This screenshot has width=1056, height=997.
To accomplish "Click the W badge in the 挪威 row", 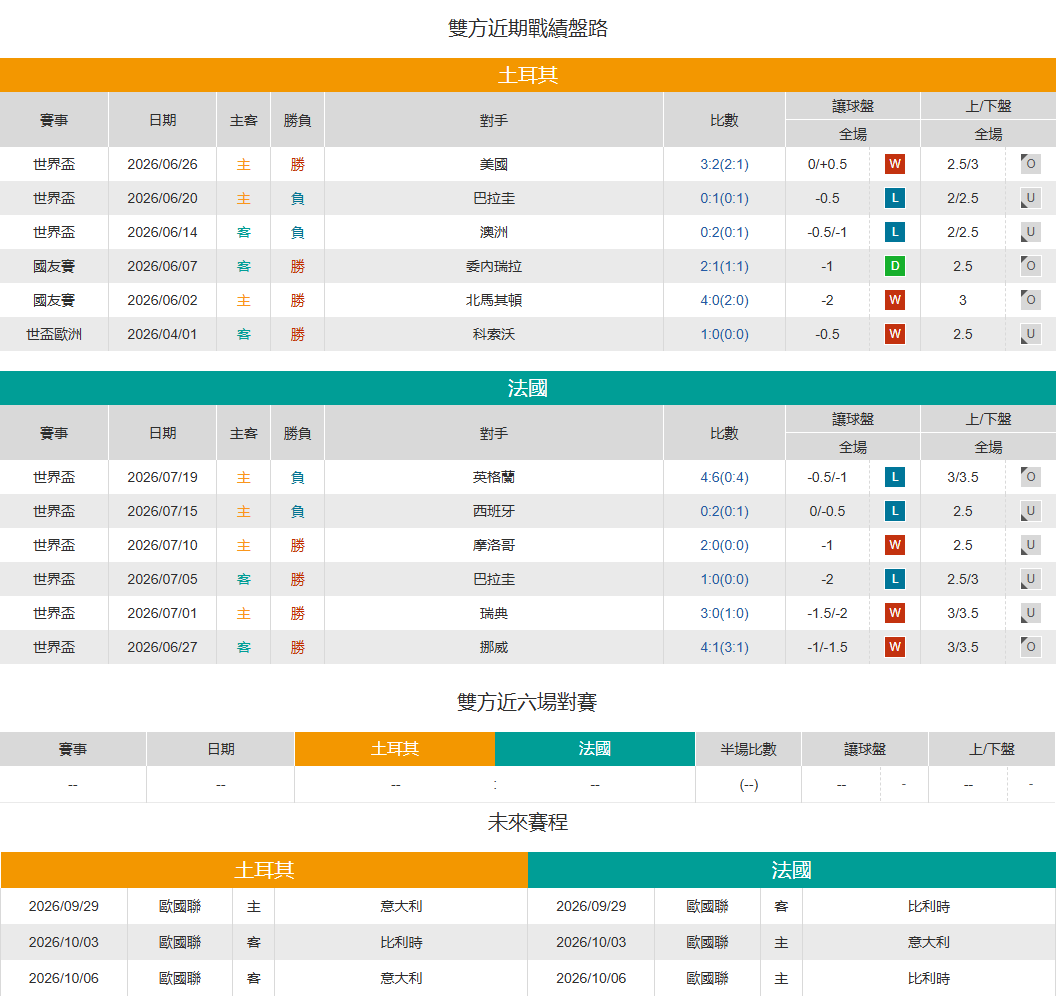I will (x=894, y=647).
